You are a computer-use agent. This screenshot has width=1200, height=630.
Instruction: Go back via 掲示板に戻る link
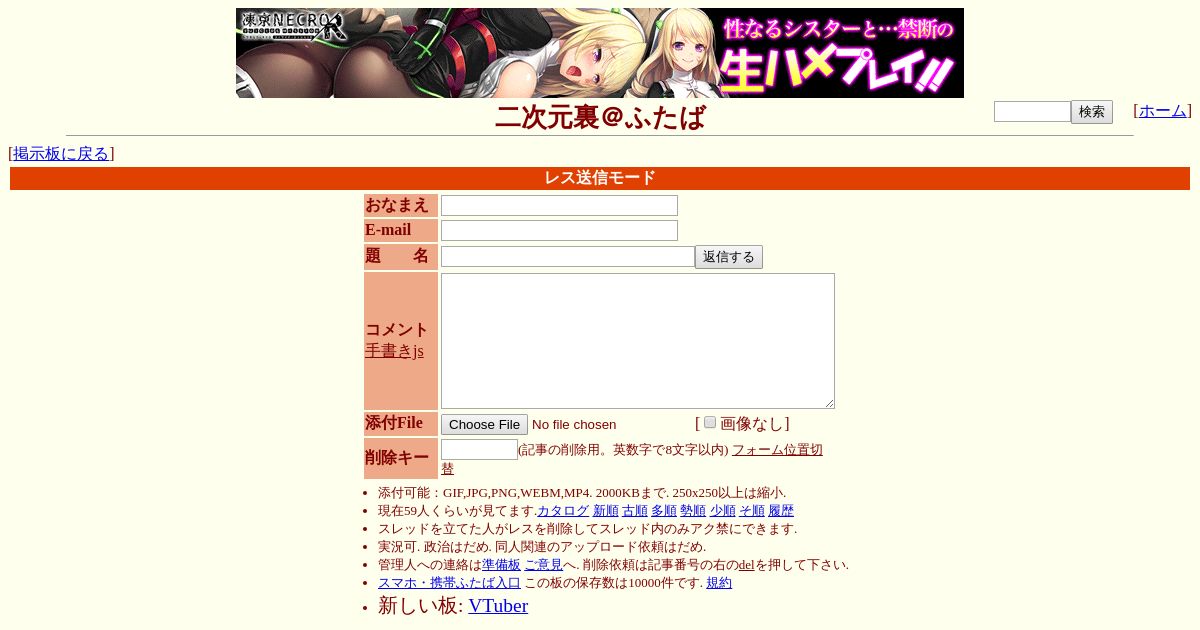(61, 153)
